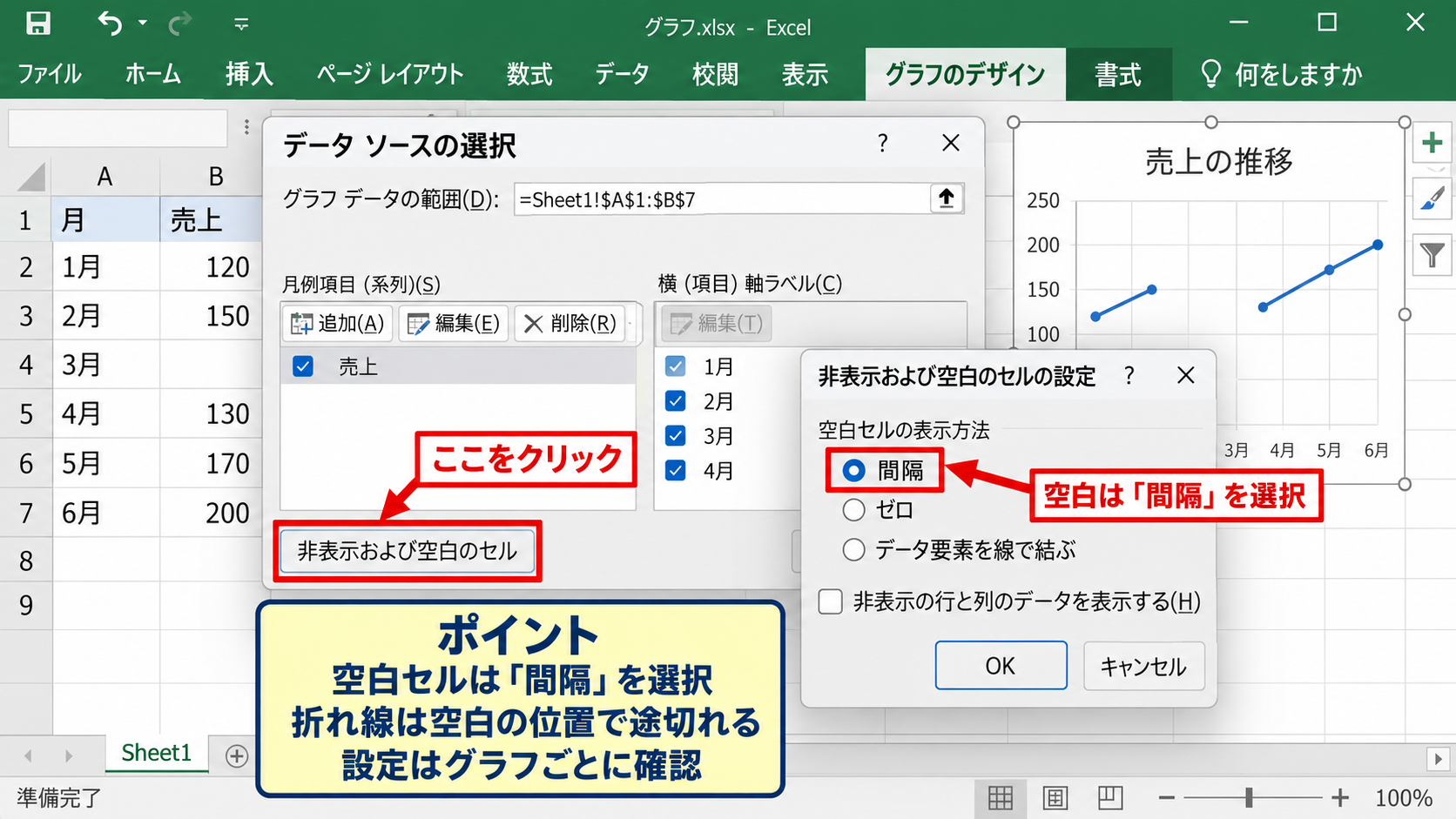1456x819 pixels.
Task: Click the Undo arrow icon
Action: click(x=110, y=23)
